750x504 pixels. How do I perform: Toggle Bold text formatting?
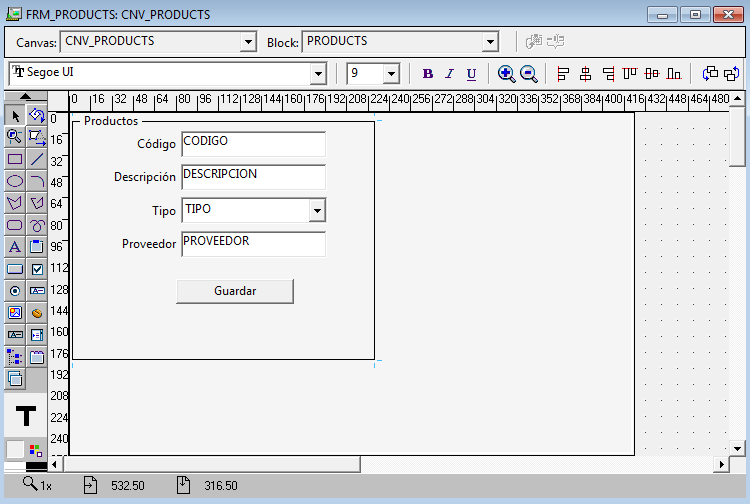(x=428, y=73)
